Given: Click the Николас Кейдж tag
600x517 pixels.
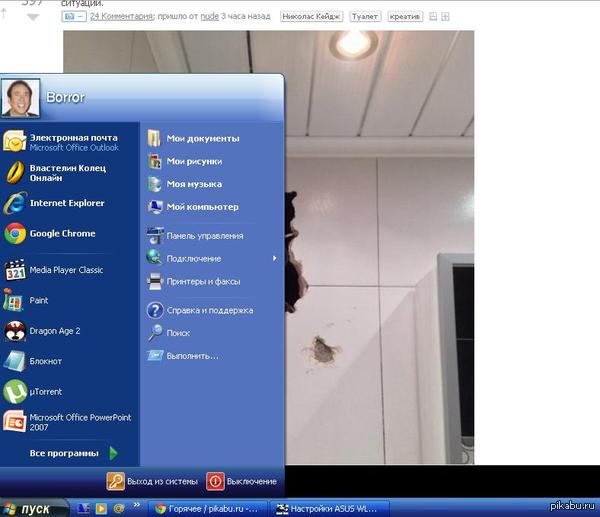Looking at the screenshot, I should tap(311, 16).
